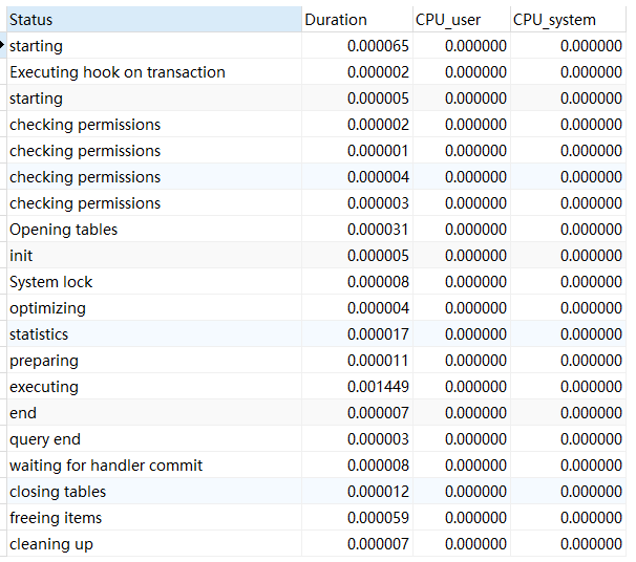The width and height of the screenshot is (636, 562).
Task: Click the duration value 0.000065
Action: click(x=378, y=46)
